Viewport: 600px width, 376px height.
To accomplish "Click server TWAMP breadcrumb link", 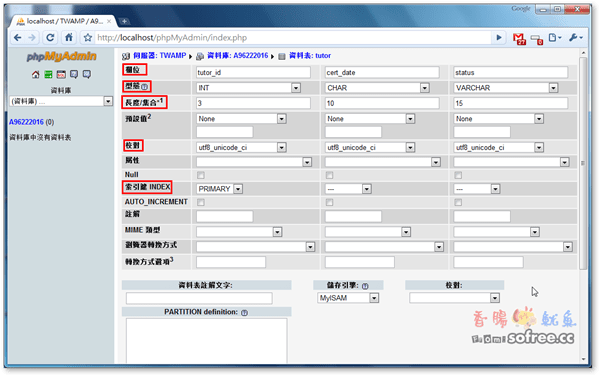I will (159, 56).
